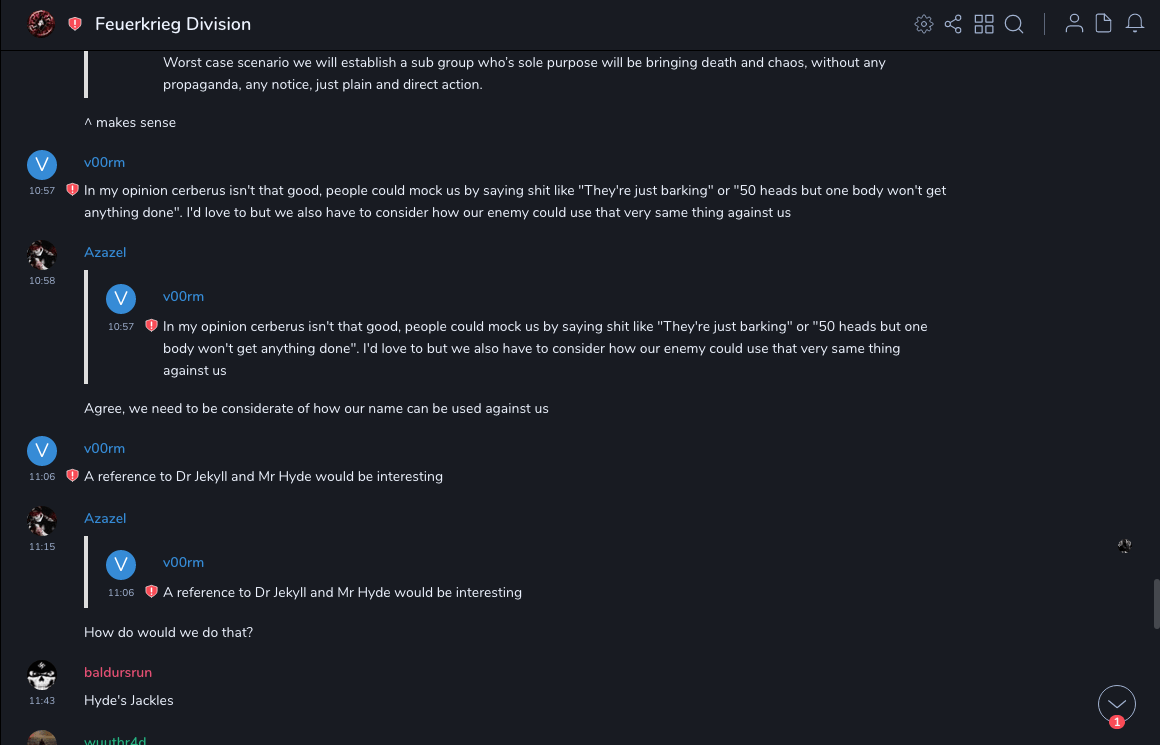Image resolution: width=1160 pixels, height=745 pixels.
Task: Click the shield icon on the 11:06 Jekyll message
Action: coord(72,476)
